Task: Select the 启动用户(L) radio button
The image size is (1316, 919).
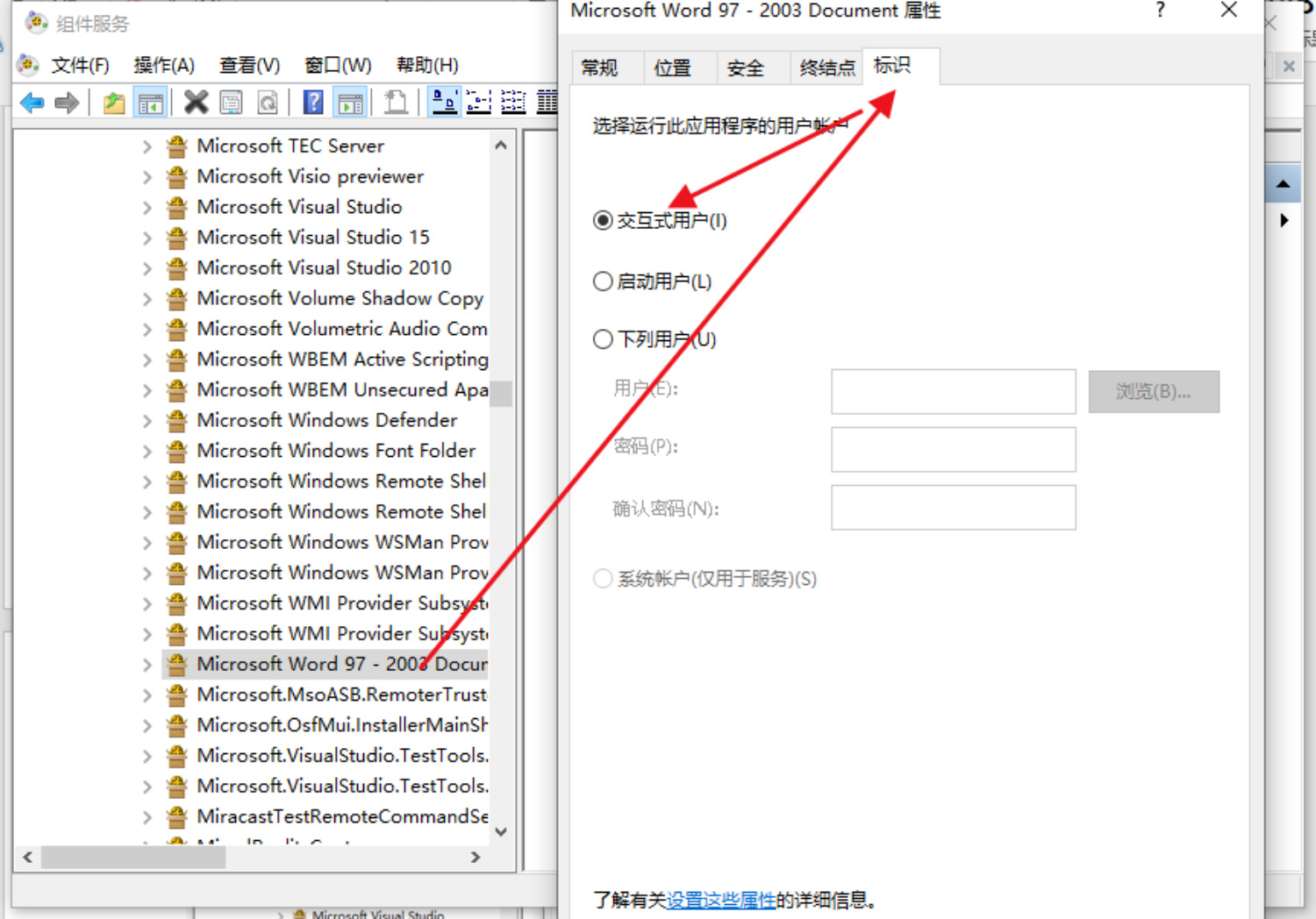Action: tap(603, 281)
